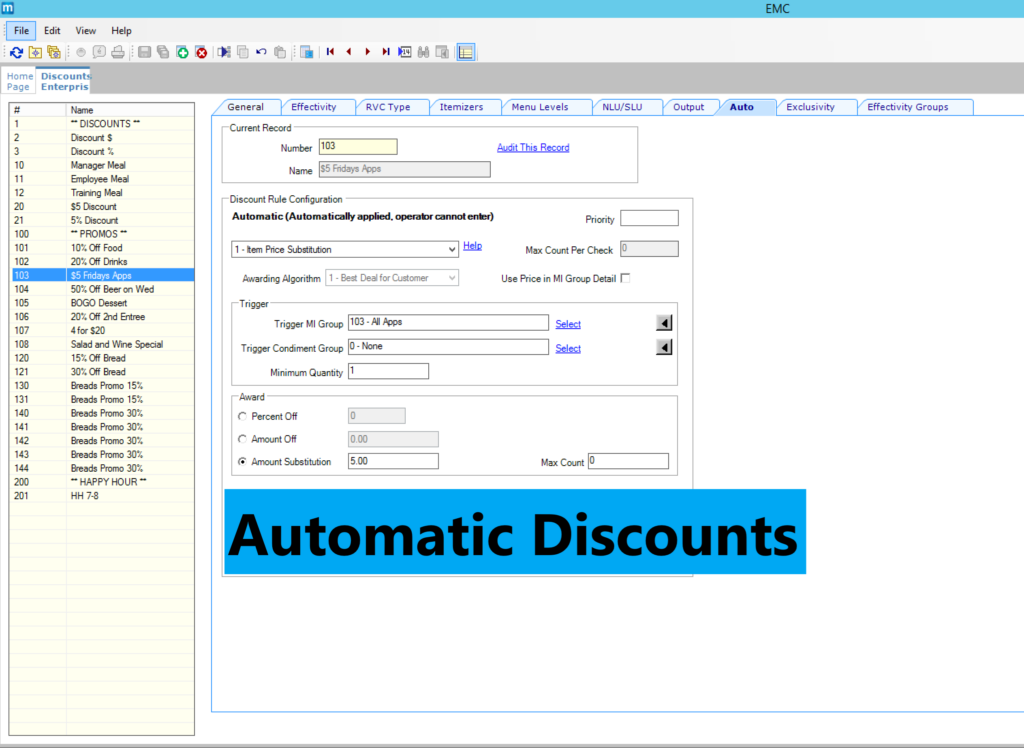
Task: Go to First Record icon
Action: click(330, 52)
